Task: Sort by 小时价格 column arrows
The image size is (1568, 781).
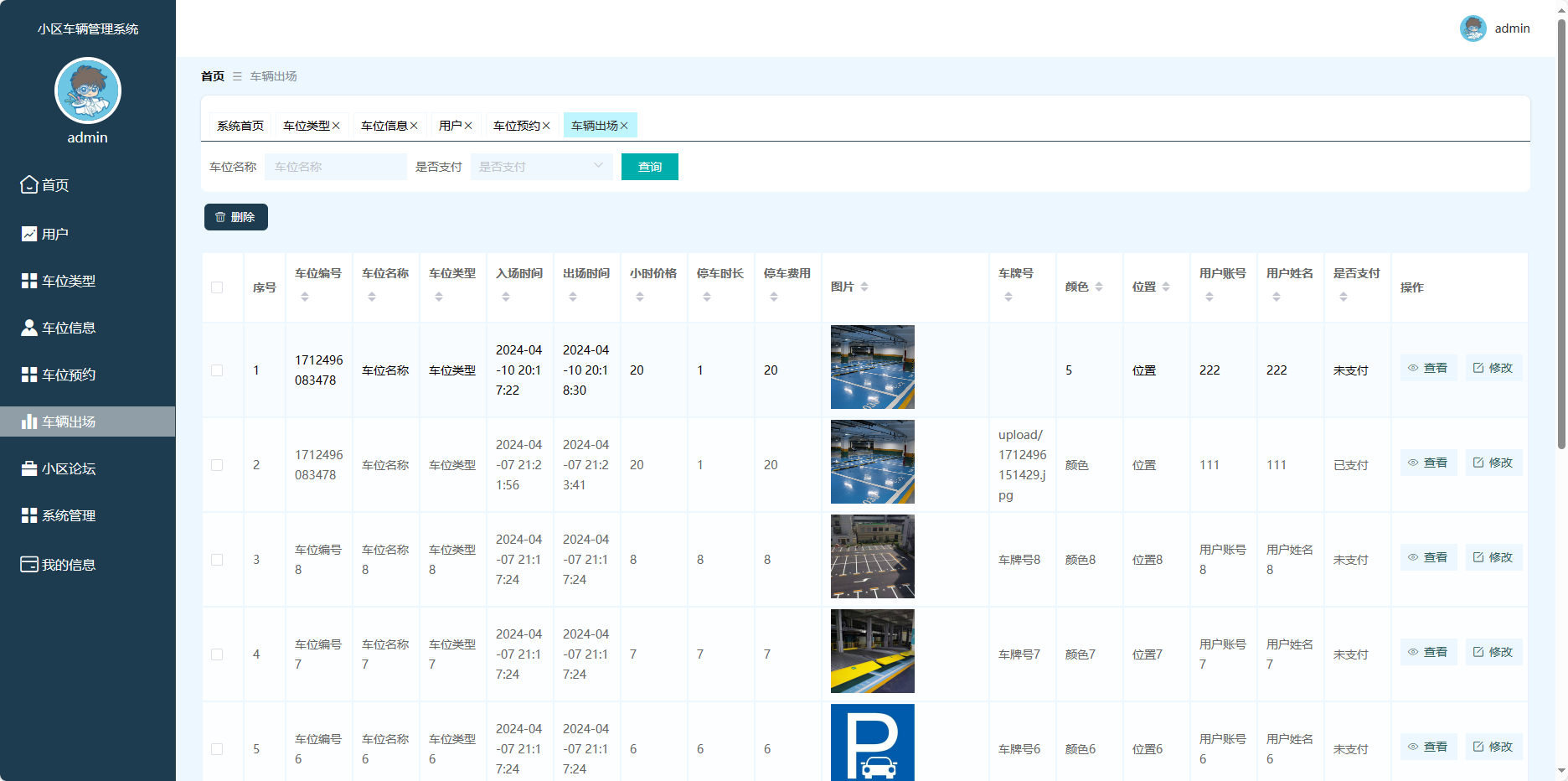Action: coord(640,297)
